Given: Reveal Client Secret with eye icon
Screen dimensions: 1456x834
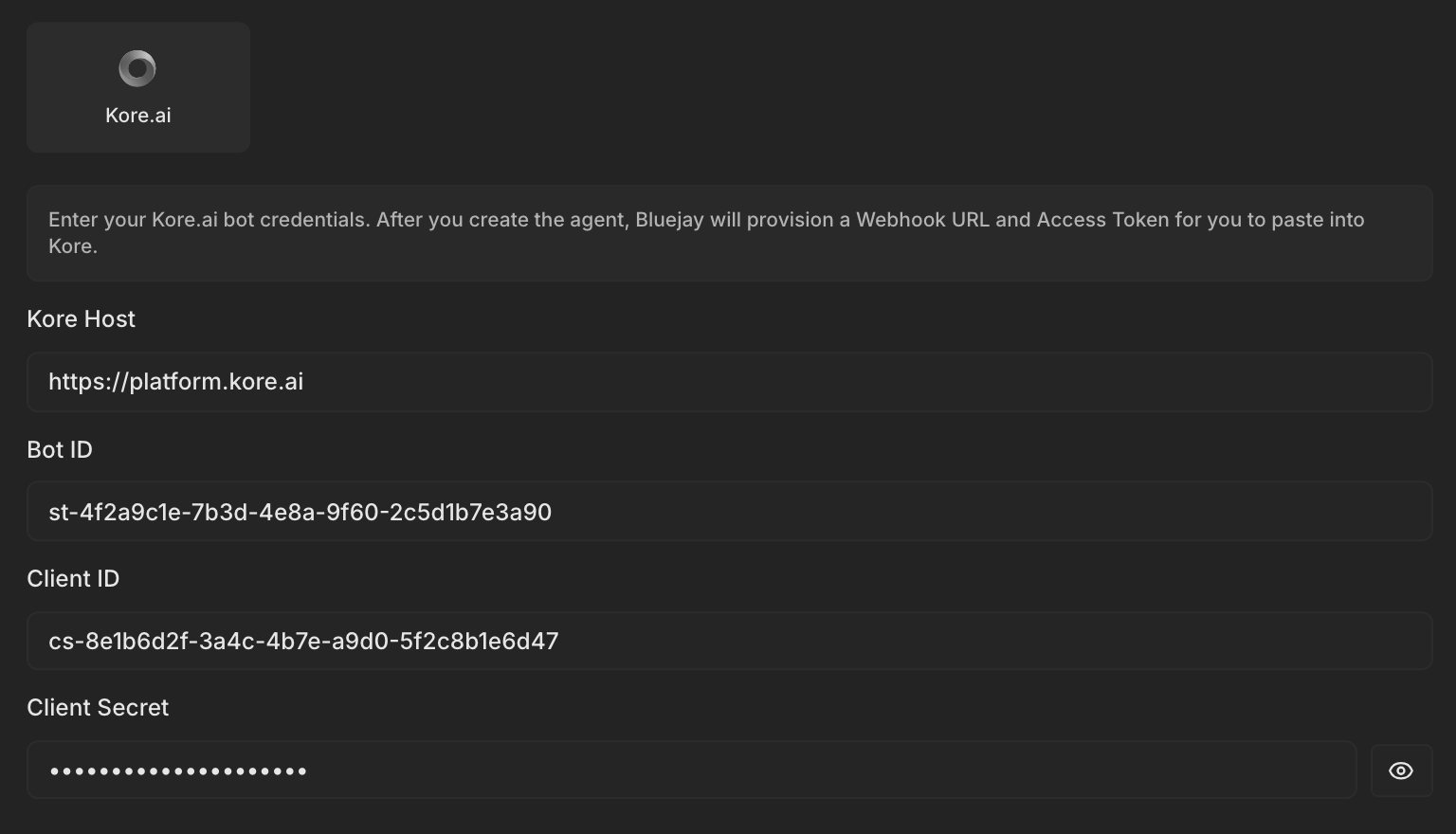Looking at the screenshot, I should [1401, 771].
